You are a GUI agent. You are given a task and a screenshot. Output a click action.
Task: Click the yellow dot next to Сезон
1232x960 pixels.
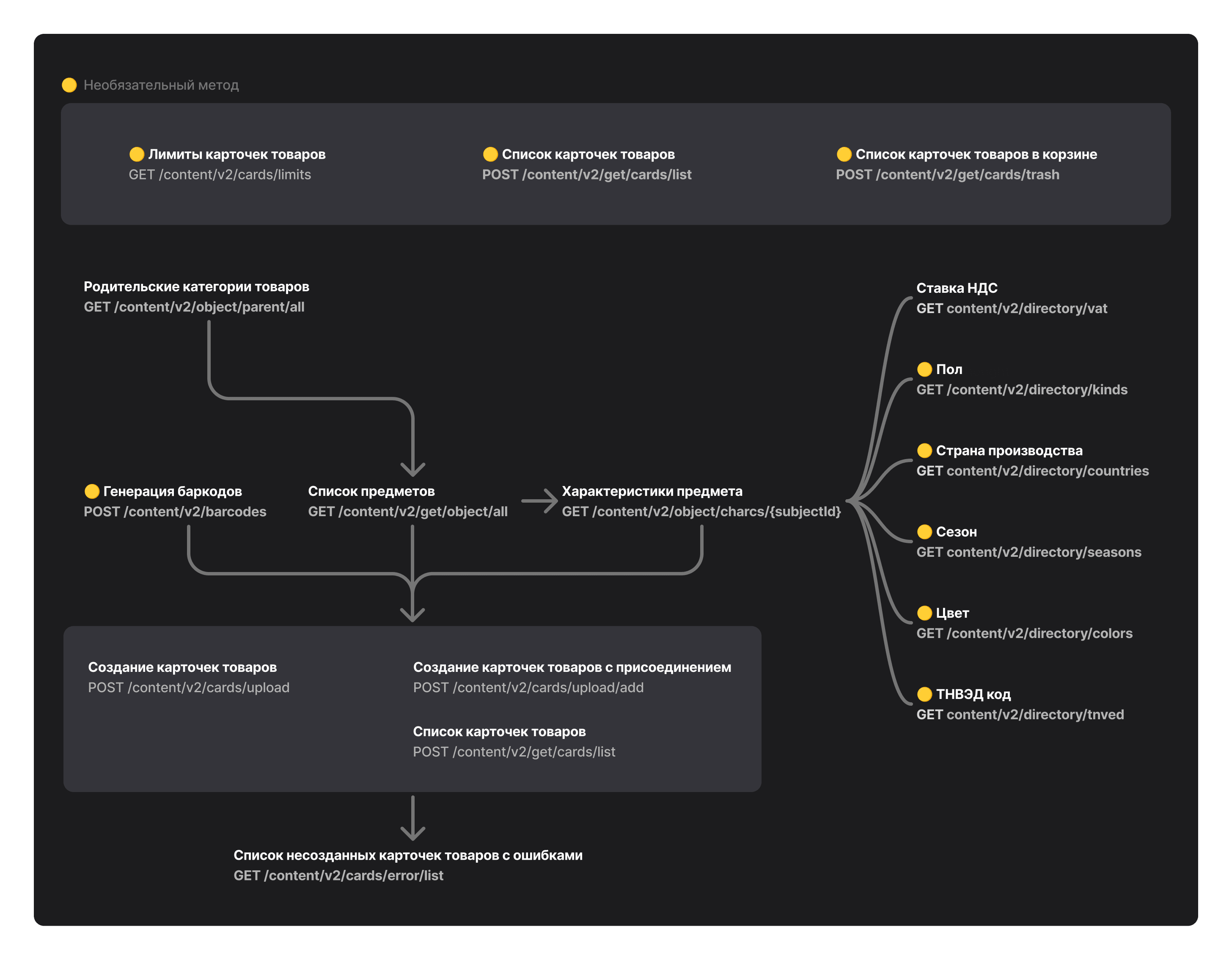point(924,532)
